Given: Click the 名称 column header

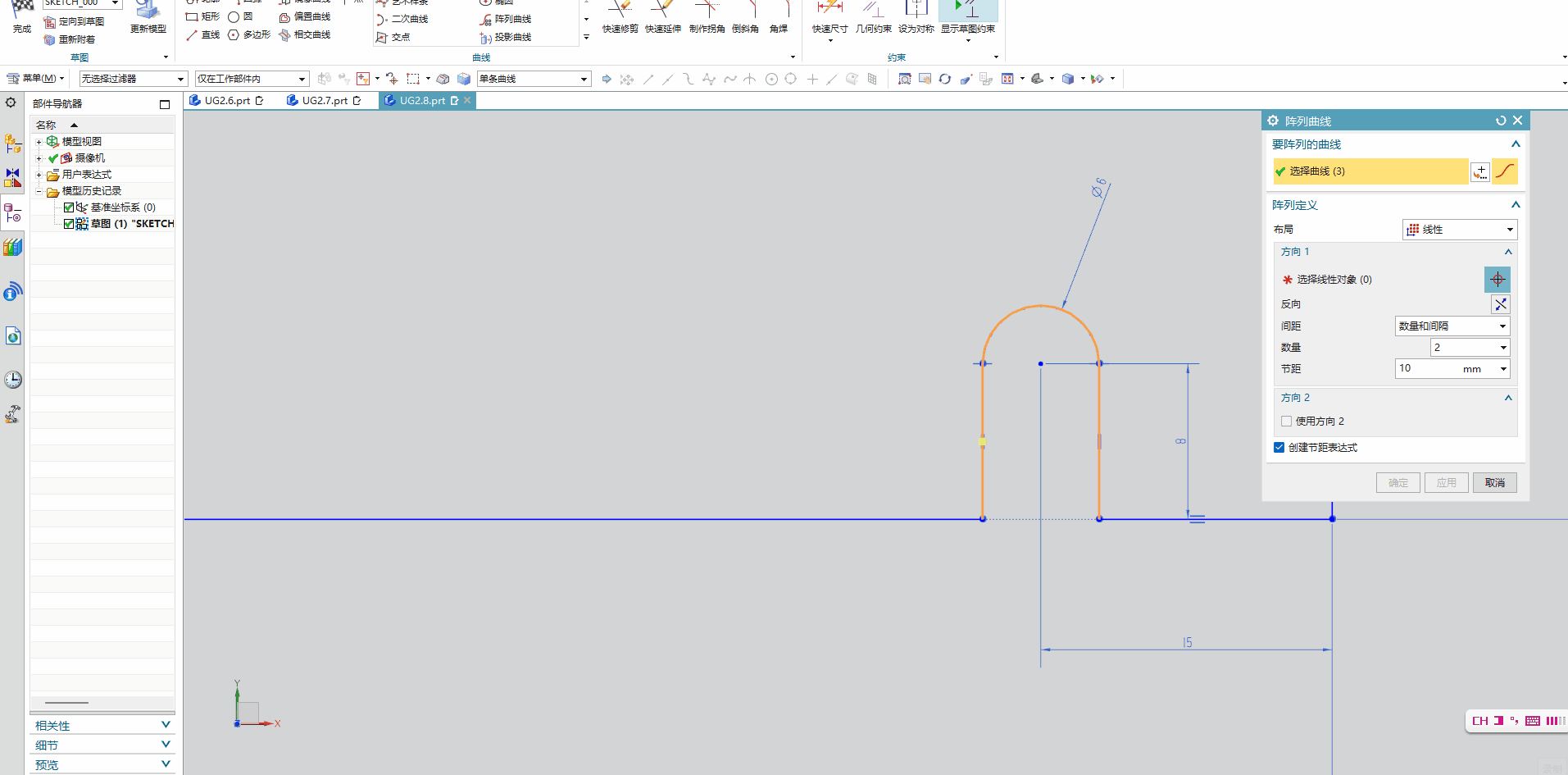Looking at the screenshot, I should pos(102,125).
